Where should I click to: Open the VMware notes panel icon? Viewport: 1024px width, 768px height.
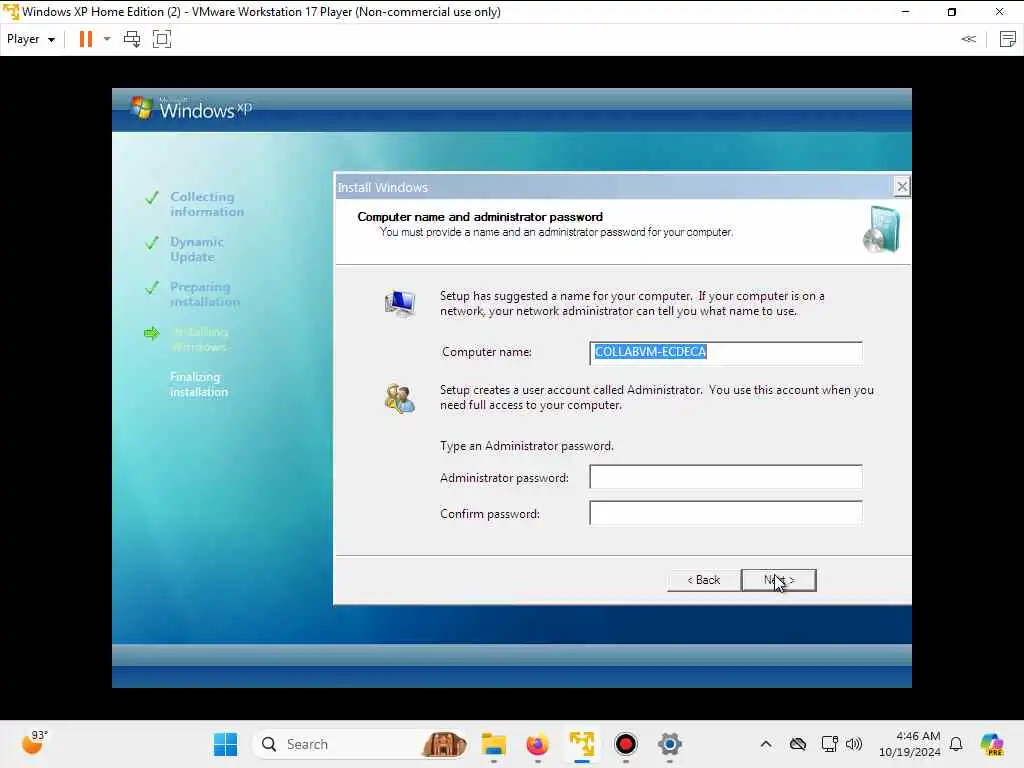[x=1008, y=39]
